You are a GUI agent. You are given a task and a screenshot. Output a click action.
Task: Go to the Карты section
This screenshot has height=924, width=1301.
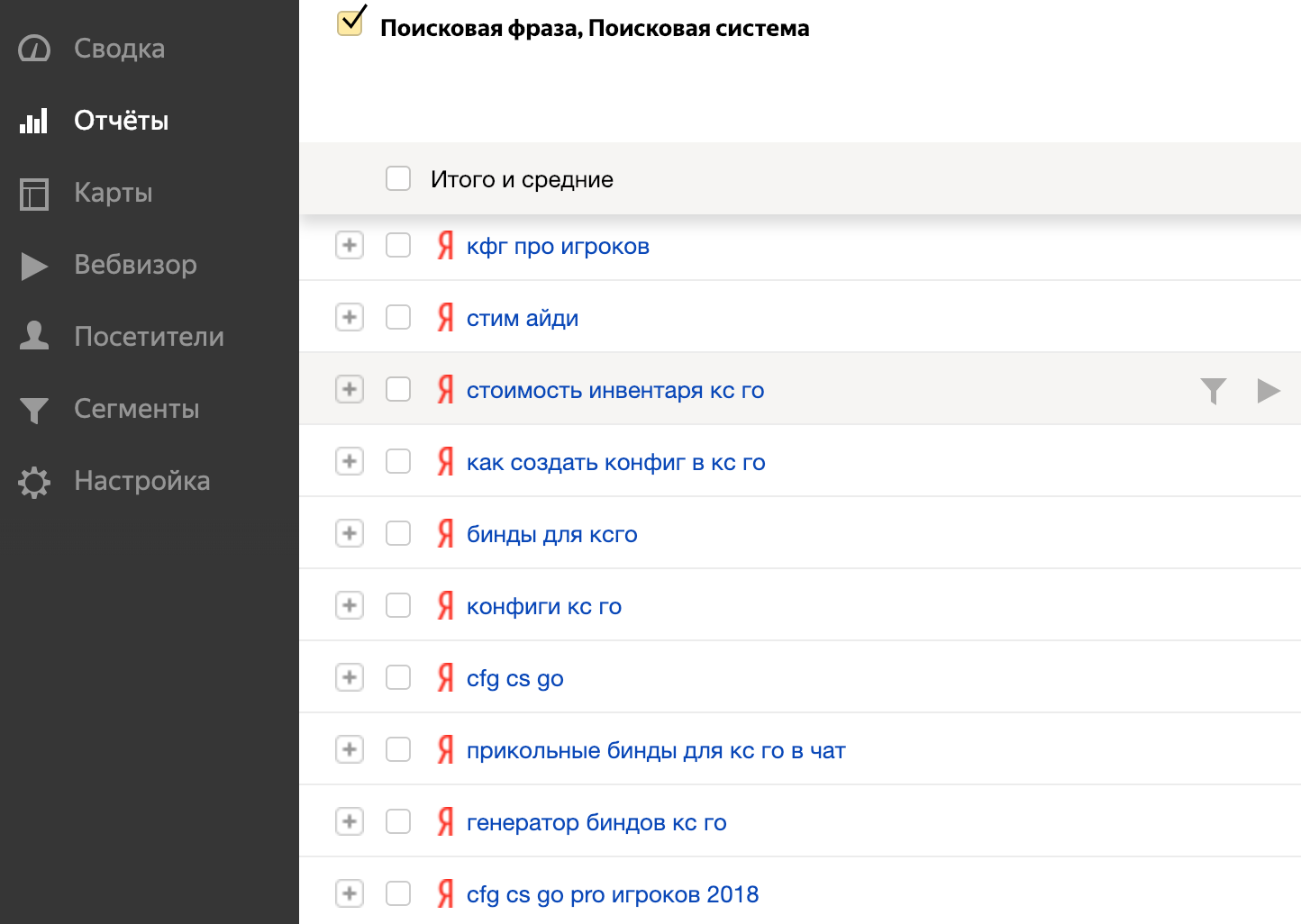pos(113,193)
